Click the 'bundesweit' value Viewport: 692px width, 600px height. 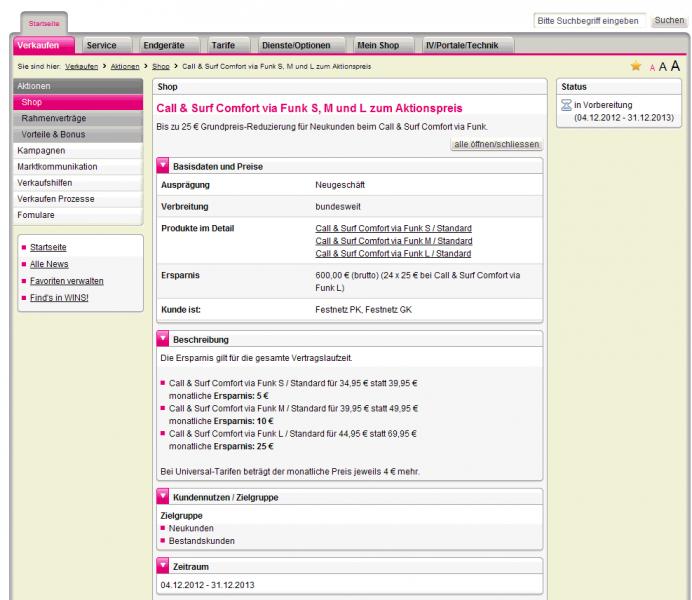click(x=338, y=206)
